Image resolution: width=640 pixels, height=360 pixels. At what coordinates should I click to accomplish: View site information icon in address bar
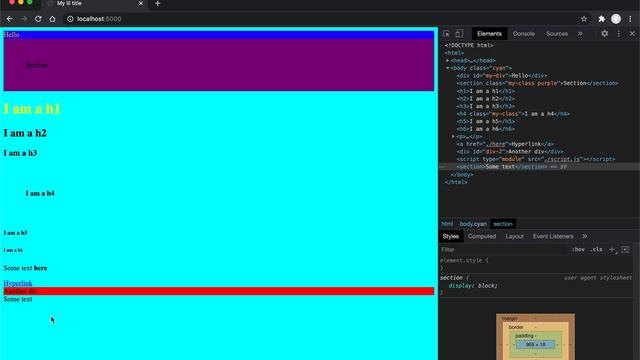70,19
